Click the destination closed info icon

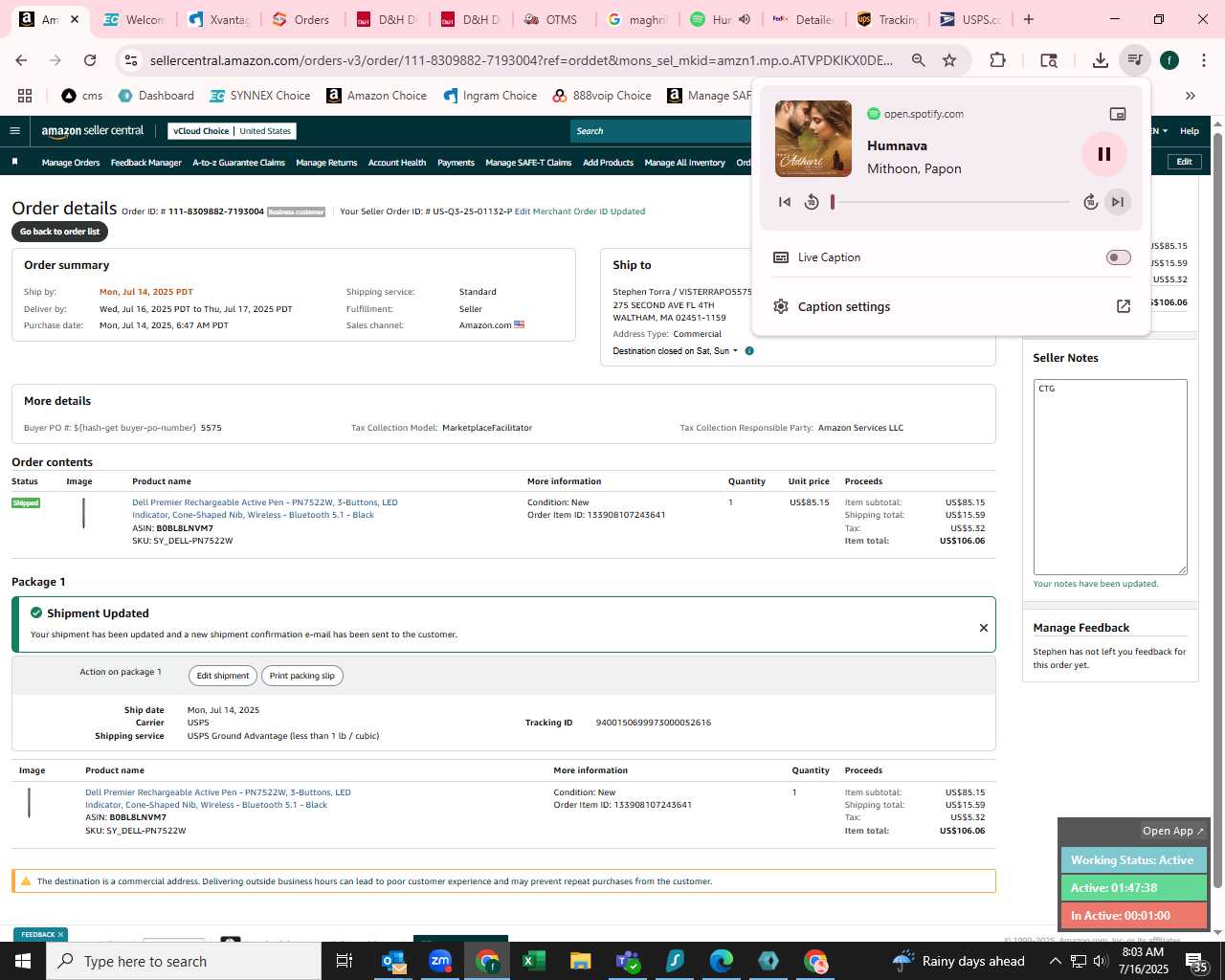pos(749,351)
